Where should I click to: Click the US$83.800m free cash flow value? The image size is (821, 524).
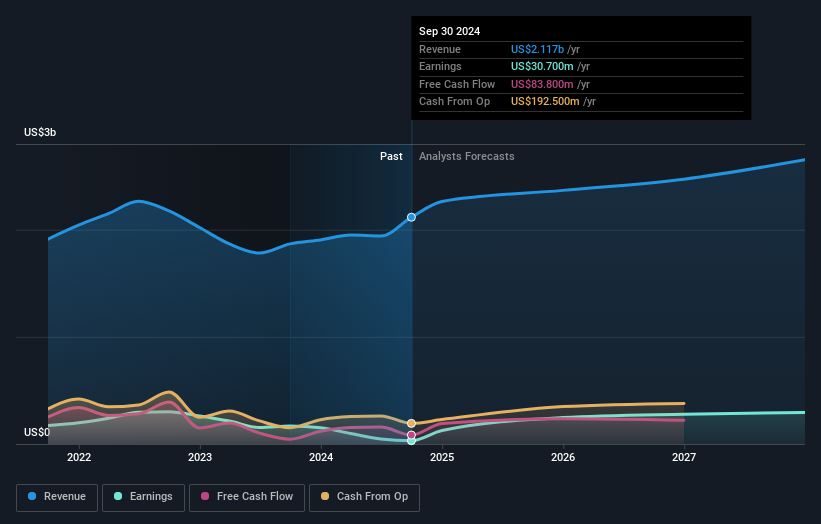point(542,84)
